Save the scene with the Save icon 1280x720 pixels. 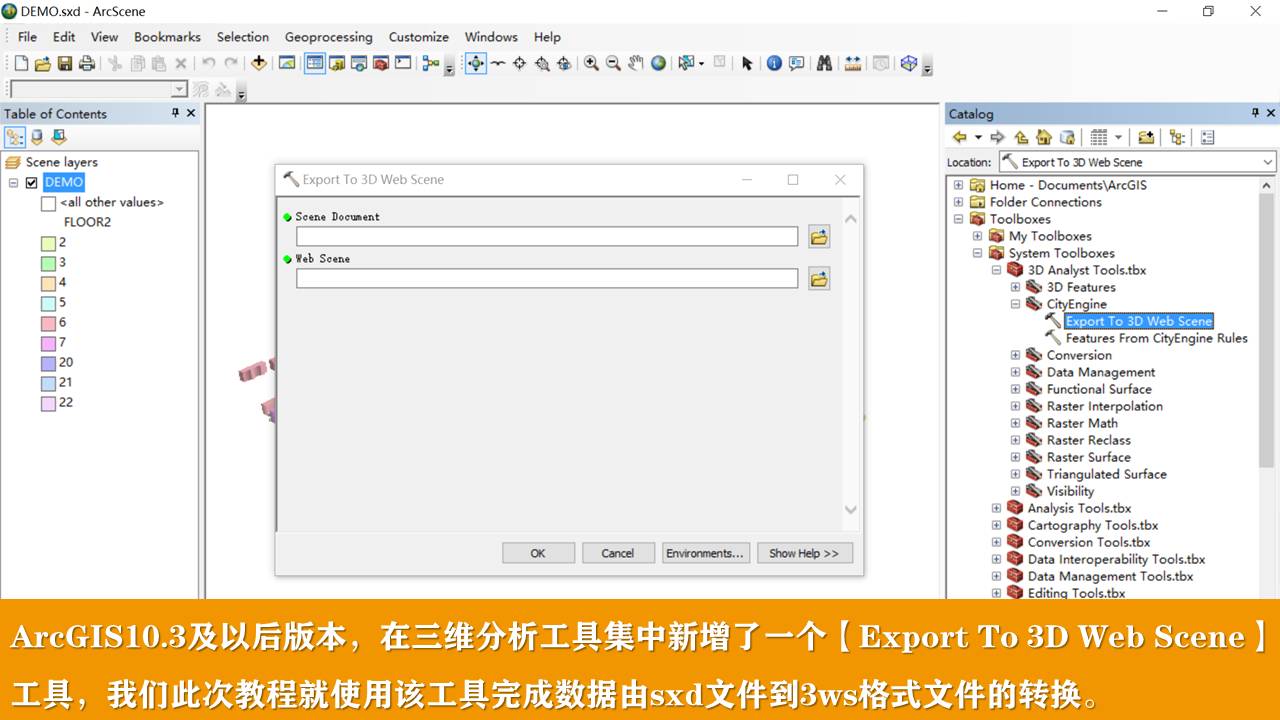click(x=65, y=63)
